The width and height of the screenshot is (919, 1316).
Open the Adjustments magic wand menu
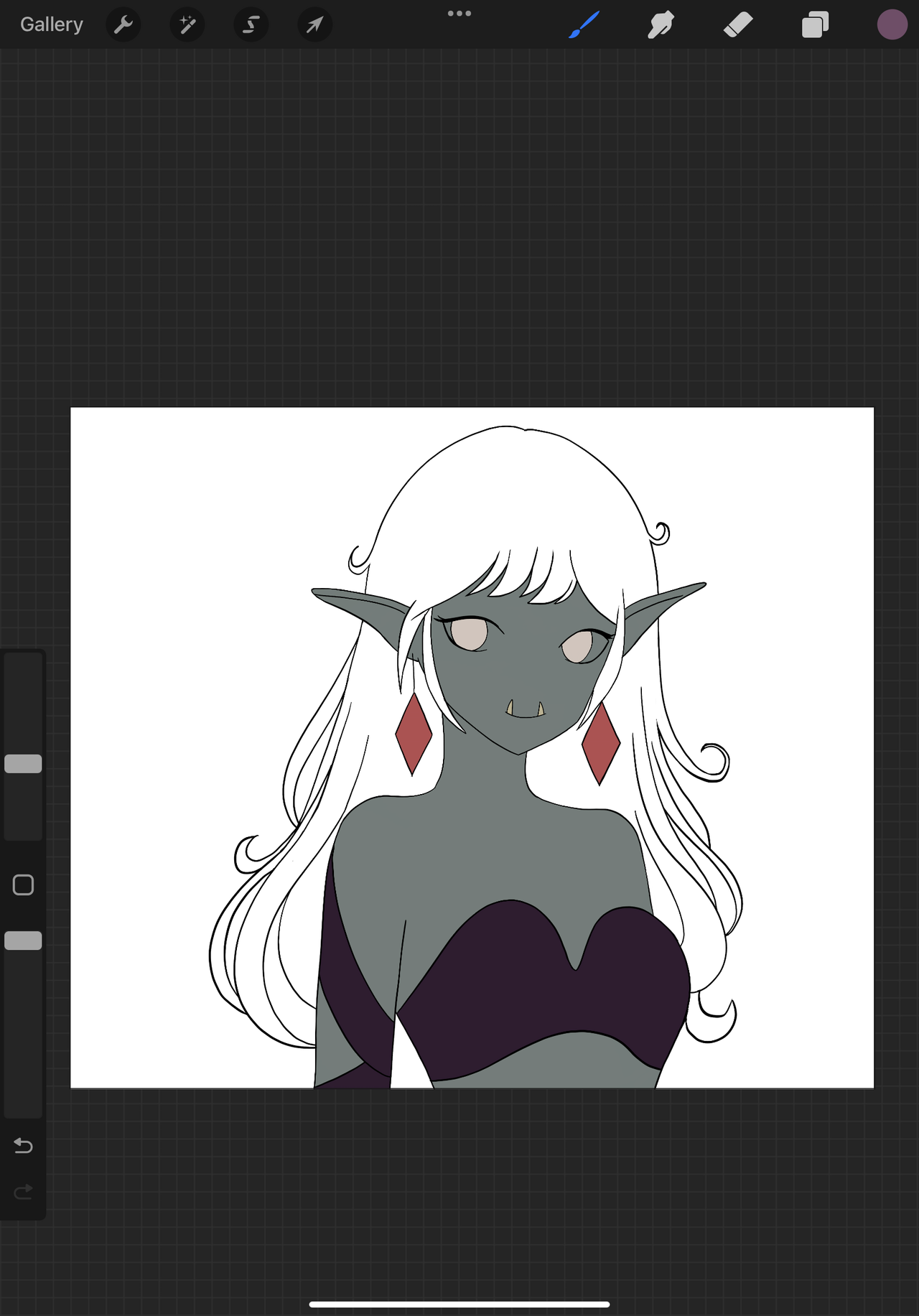click(x=187, y=24)
